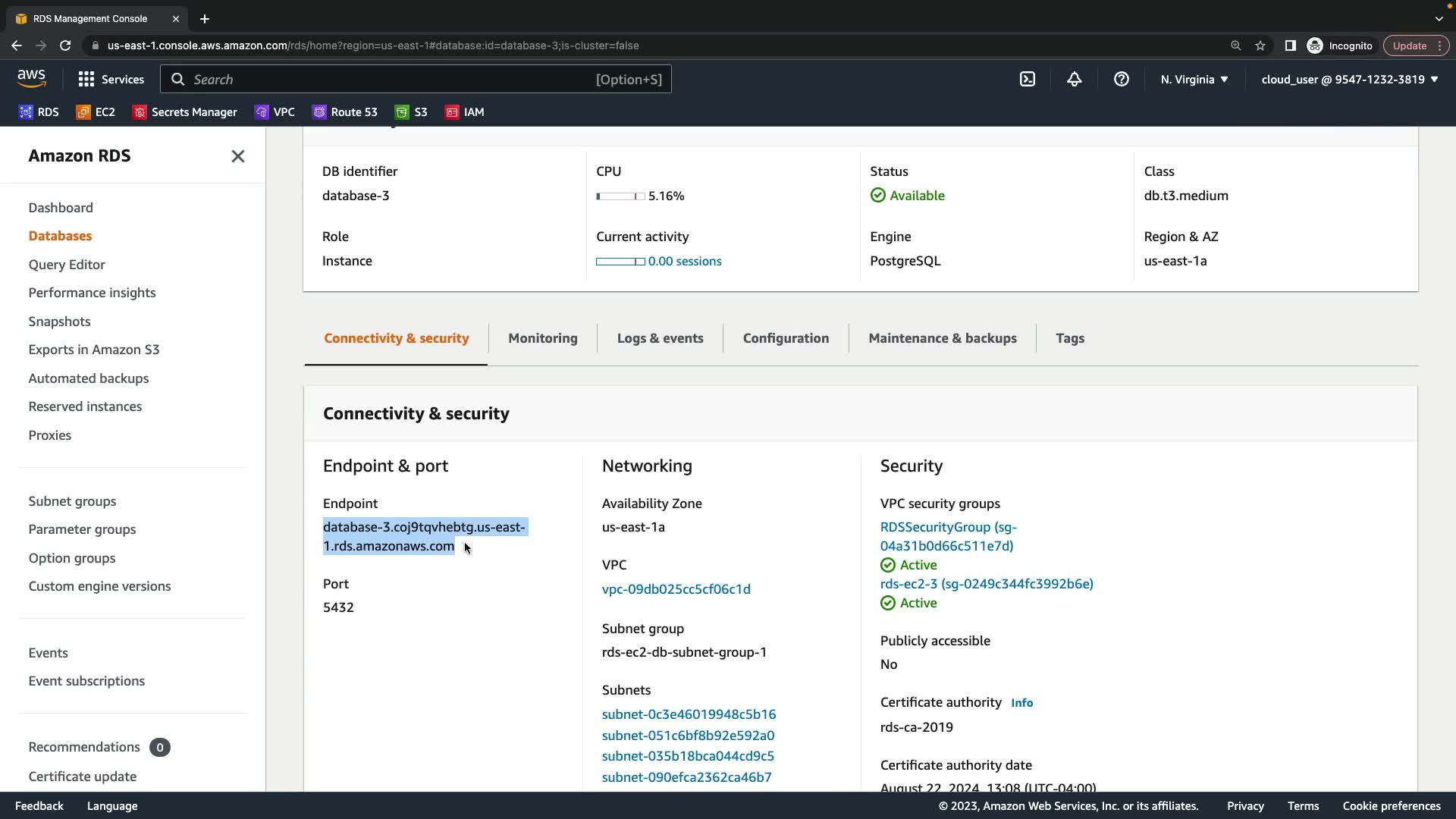Switch to the Monitoring tab
This screenshot has width=1456, height=819.
tap(542, 338)
